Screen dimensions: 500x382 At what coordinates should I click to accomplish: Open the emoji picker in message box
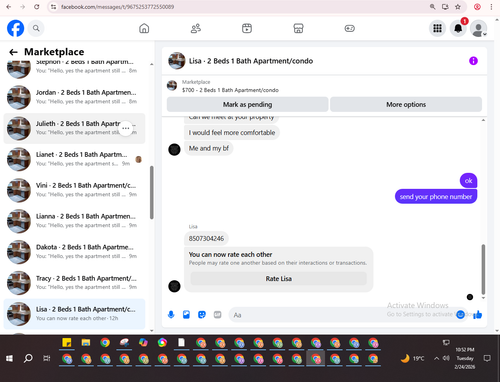tap(460, 314)
